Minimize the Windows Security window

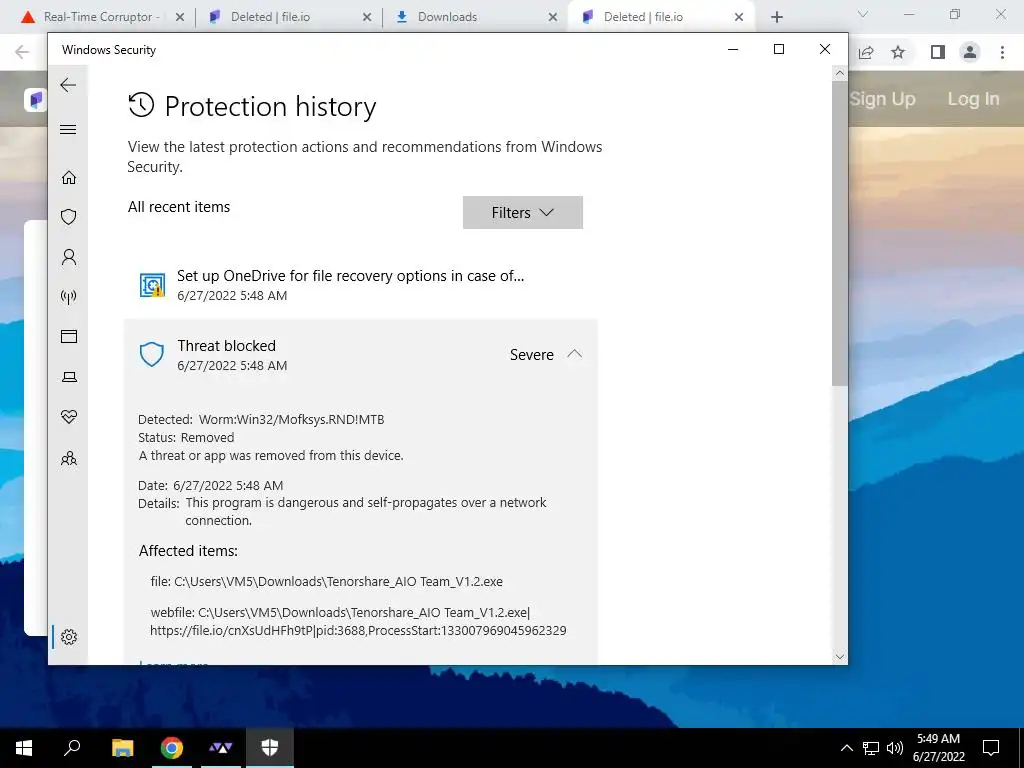(733, 50)
